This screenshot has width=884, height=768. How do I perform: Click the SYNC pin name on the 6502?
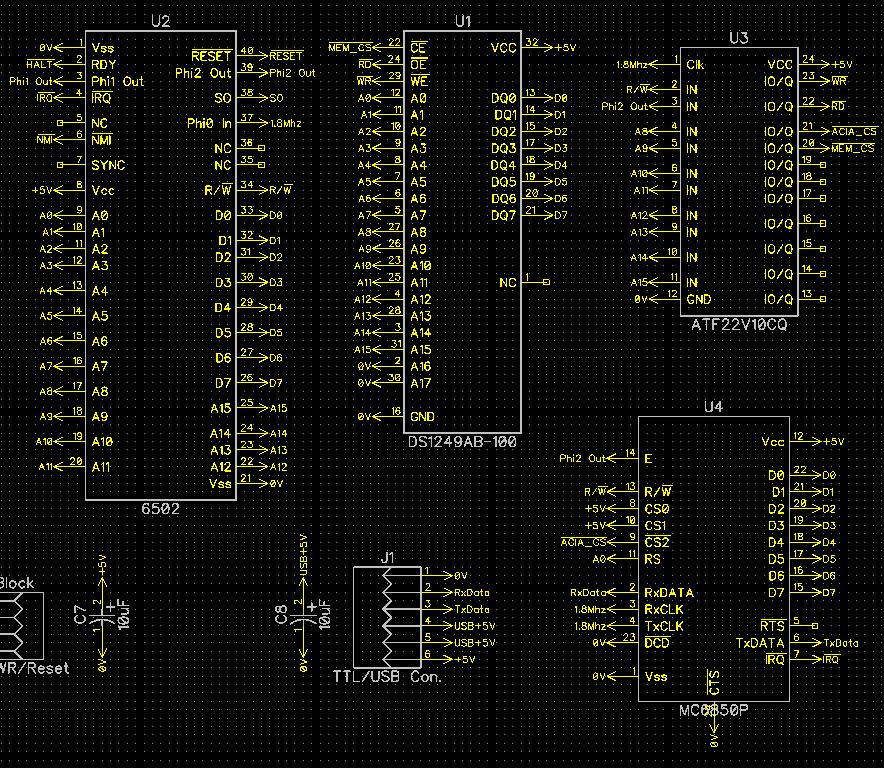[108, 165]
